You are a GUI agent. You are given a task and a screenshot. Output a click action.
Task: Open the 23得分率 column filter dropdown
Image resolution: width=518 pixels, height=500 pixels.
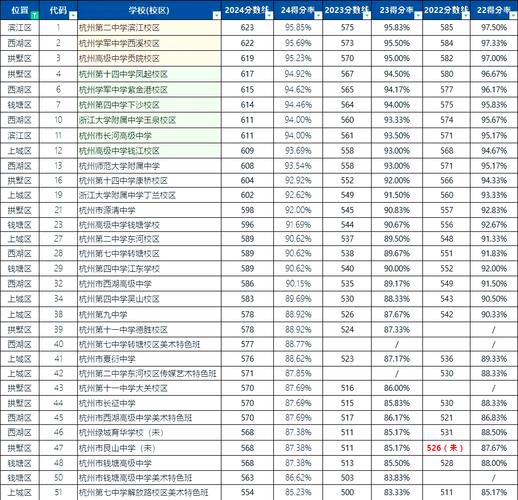[x=418, y=15]
